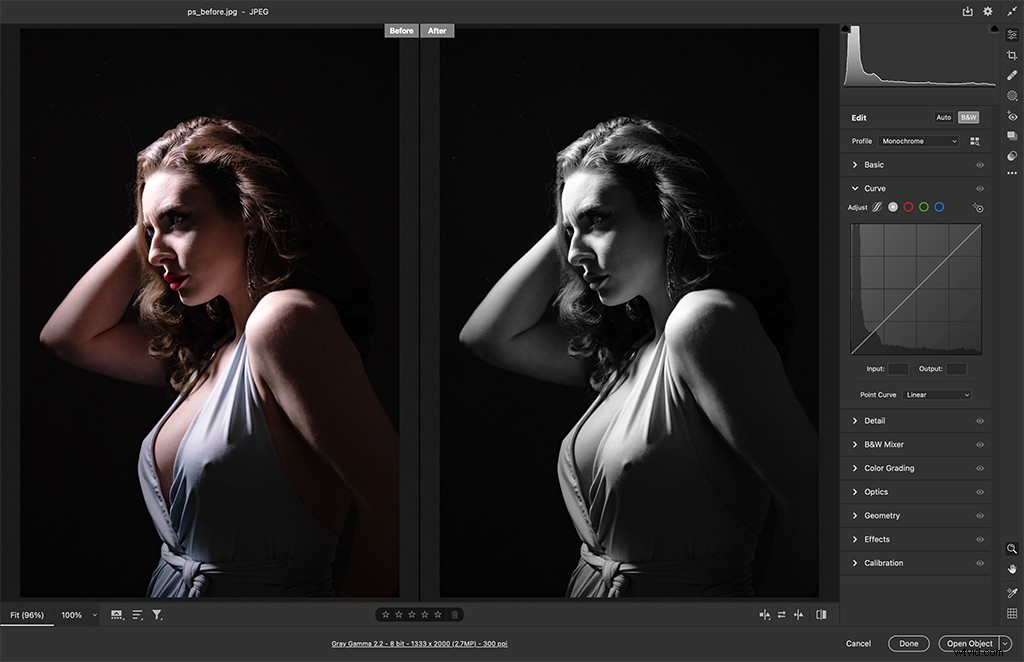Open the Gray Gamma workflow options link
The image size is (1024, 662).
pyautogui.click(x=420, y=644)
